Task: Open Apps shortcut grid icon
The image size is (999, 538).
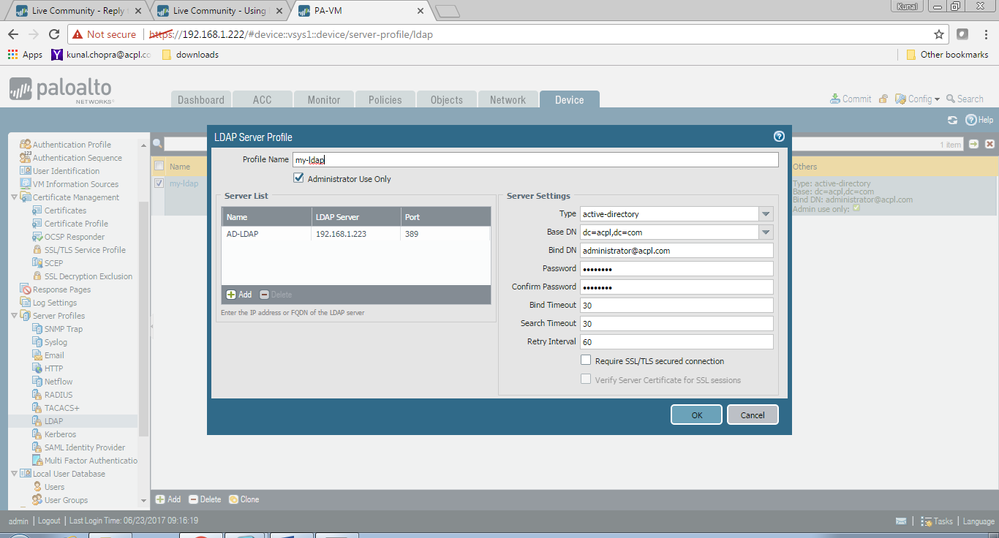Action: [13, 55]
